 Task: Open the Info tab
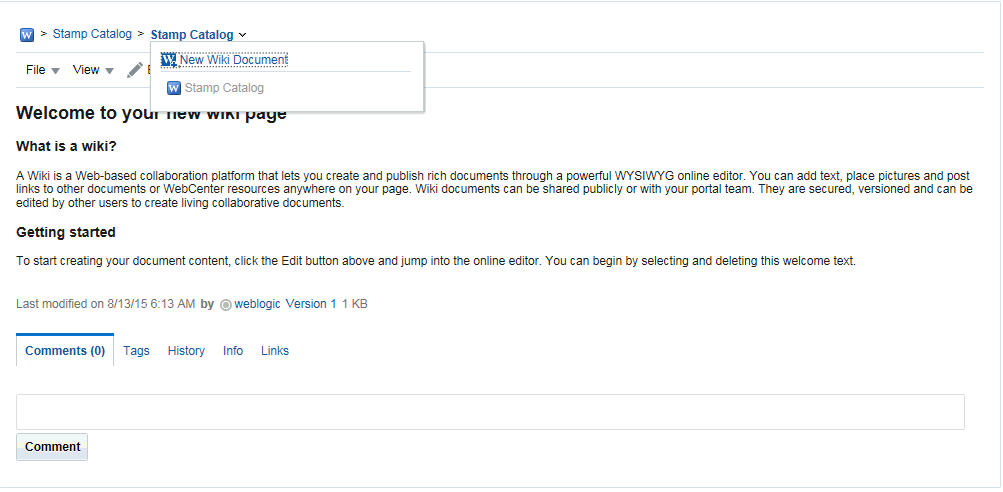(233, 351)
